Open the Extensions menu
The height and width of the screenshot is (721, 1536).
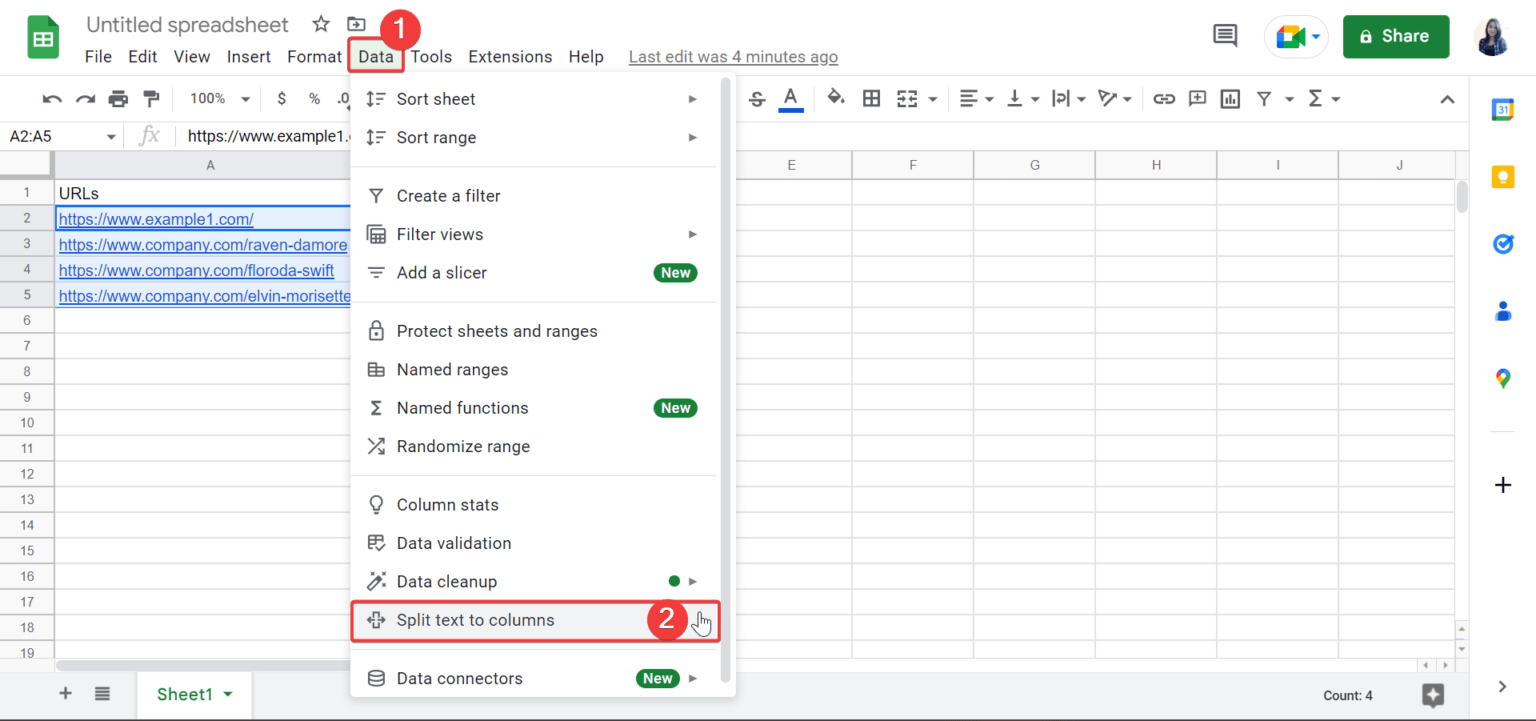(x=510, y=56)
